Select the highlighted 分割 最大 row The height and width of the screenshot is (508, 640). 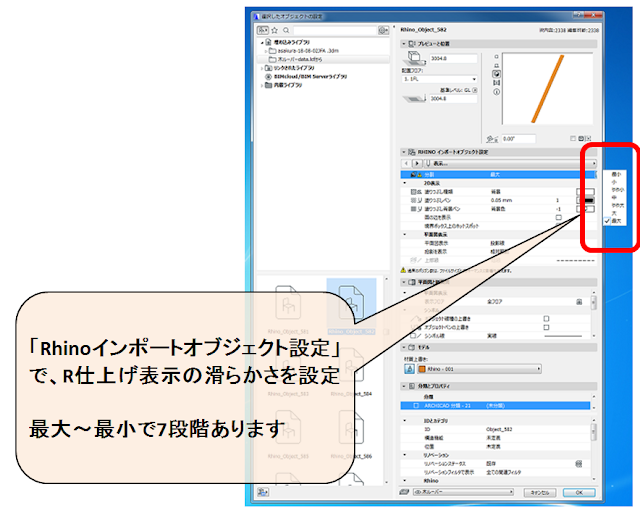tap(498, 175)
